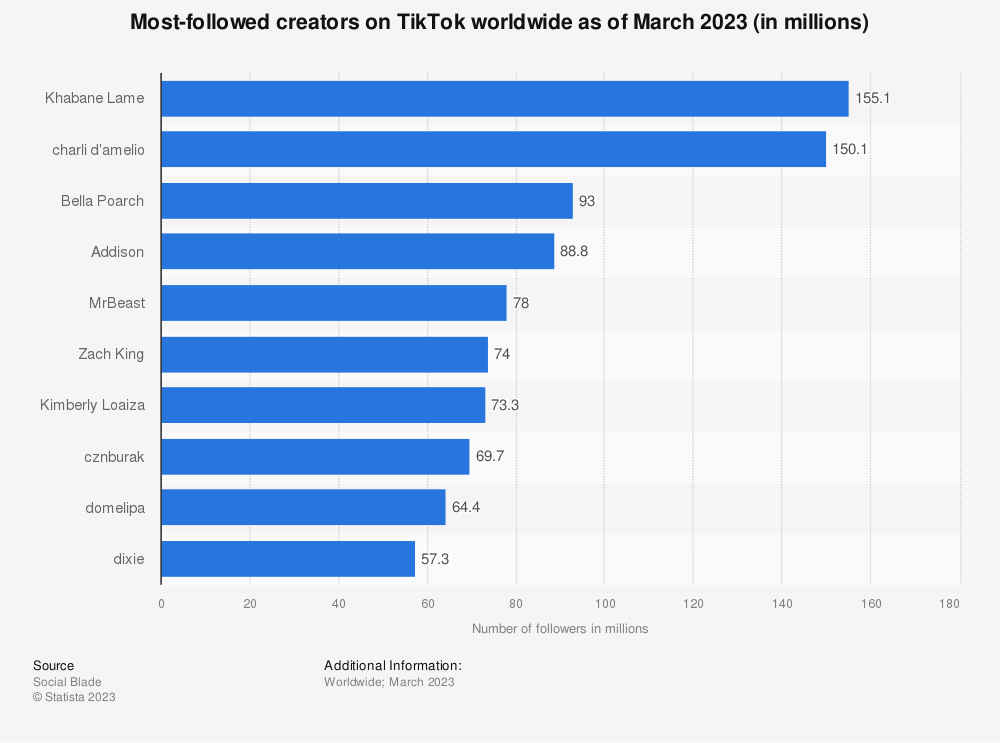Click the 'Additional Information:' heading
The height and width of the screenshot is (743, 1000).
[393, 666]
